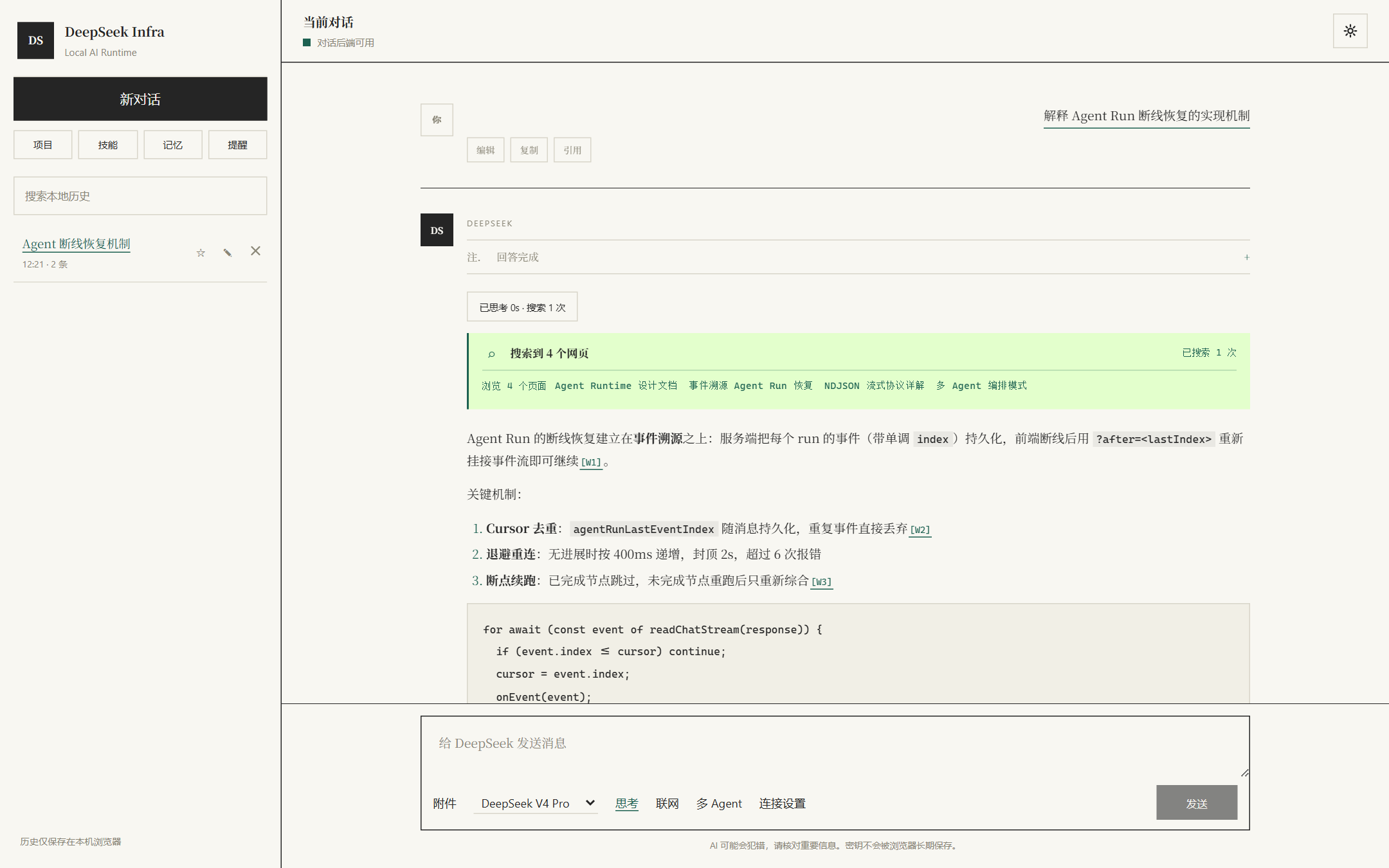Click the search magnifier icon in results panel
The width and height of the screenshot is (1389, 868).
click(491, 354)
